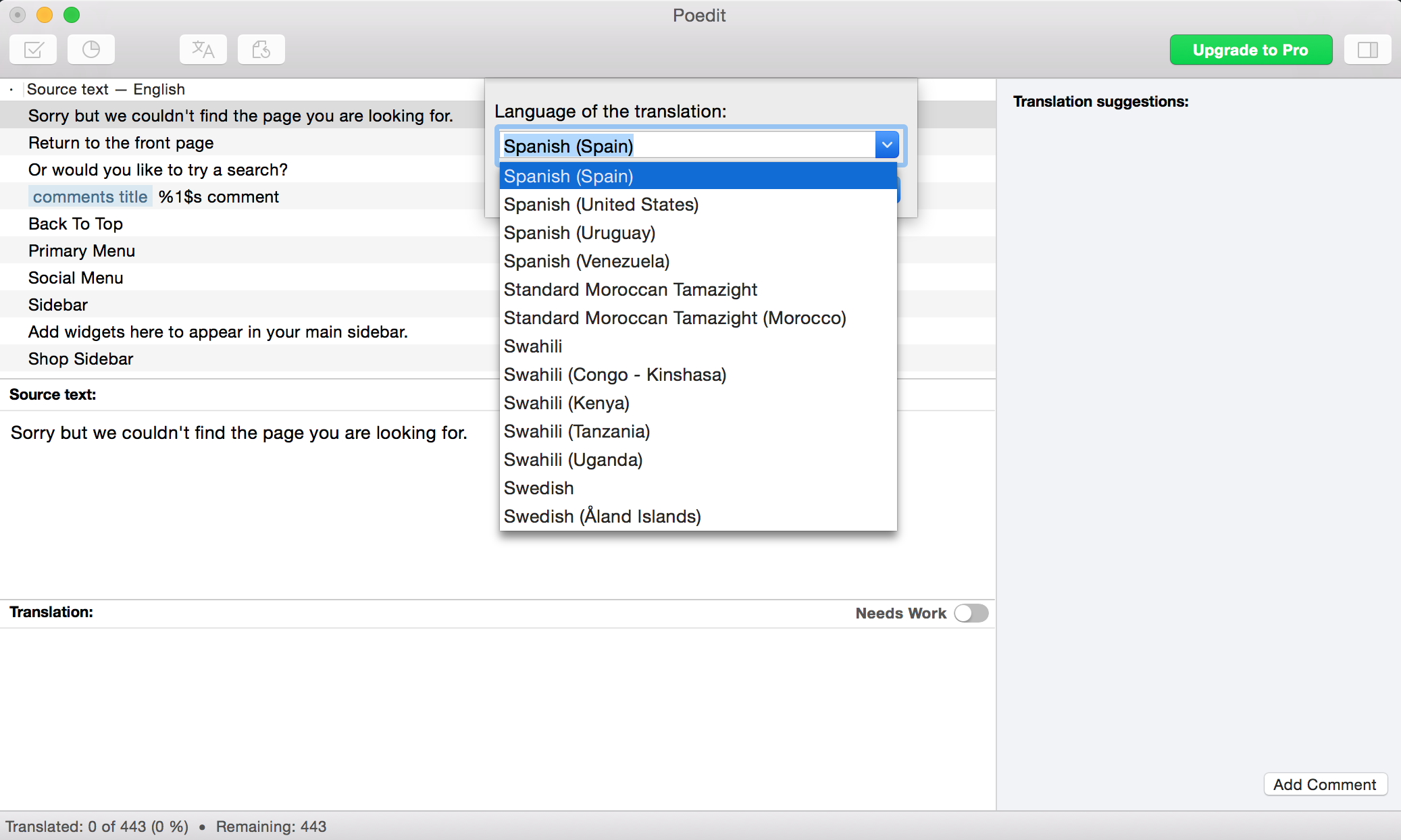Toggle the sidebar visibility icon
1401x840 pixels.
(1367, 49)
